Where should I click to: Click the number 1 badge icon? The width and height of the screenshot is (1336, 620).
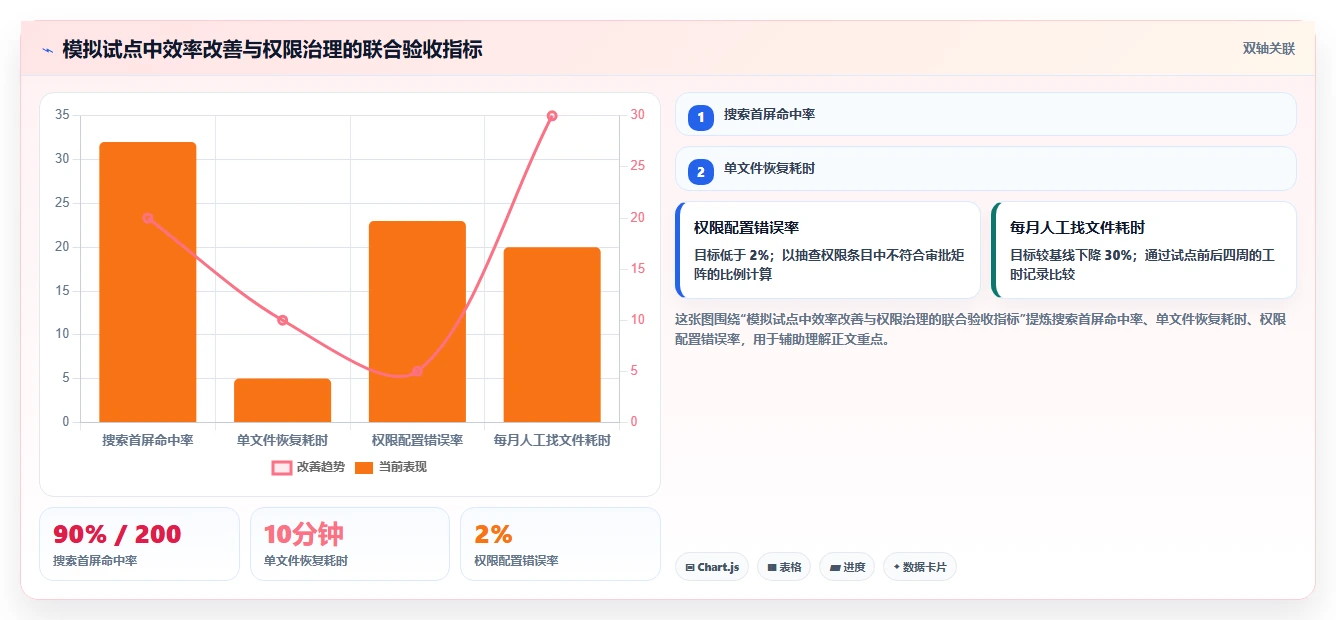[701, 117]
